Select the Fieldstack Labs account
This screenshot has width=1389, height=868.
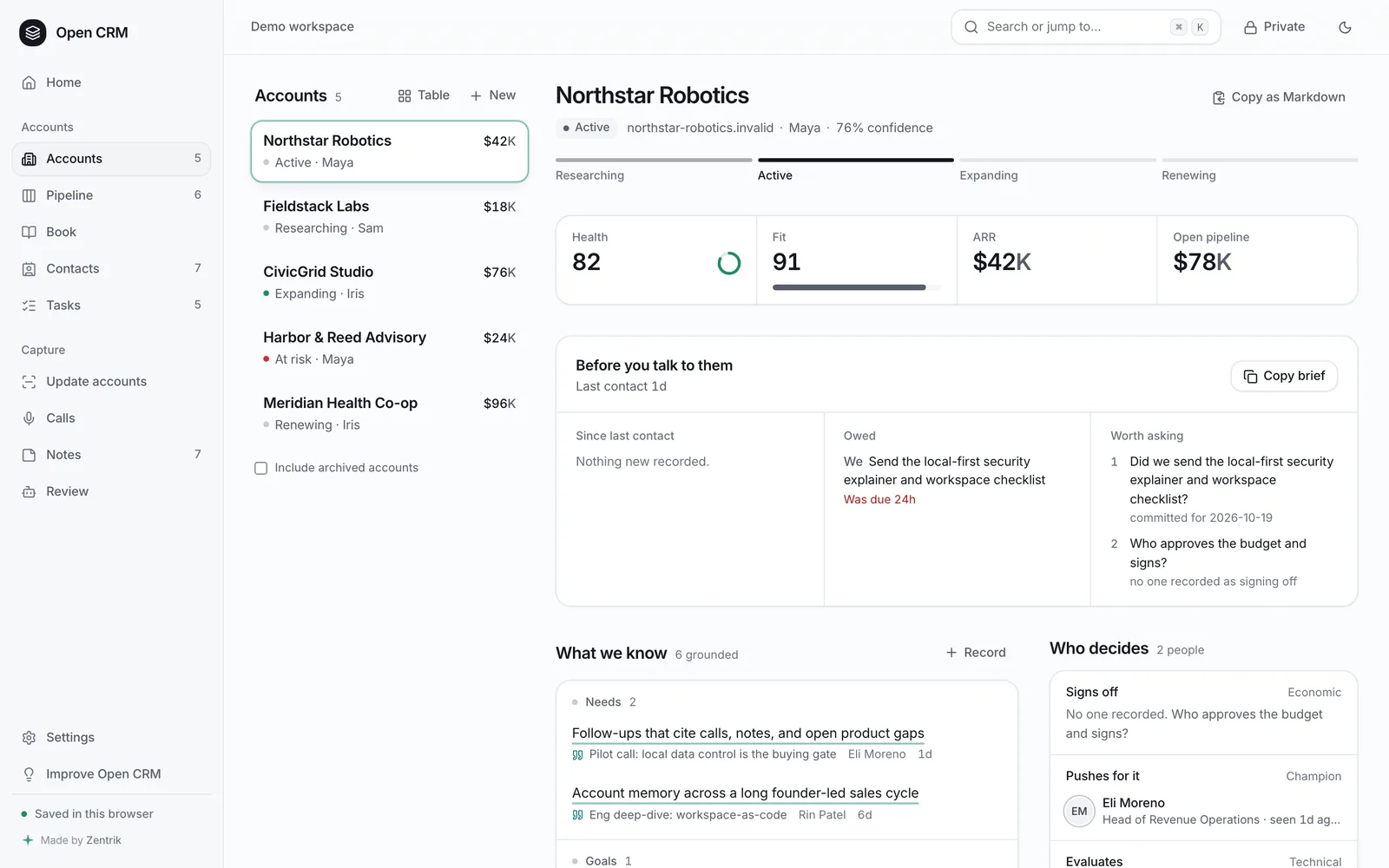point(390,217)
